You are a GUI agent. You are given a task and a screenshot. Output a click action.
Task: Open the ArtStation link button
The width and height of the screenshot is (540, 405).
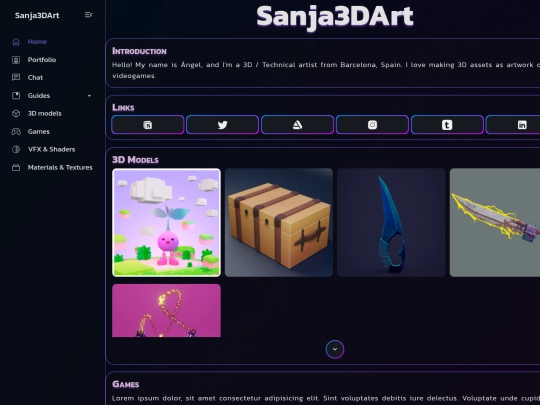[298, 125]
